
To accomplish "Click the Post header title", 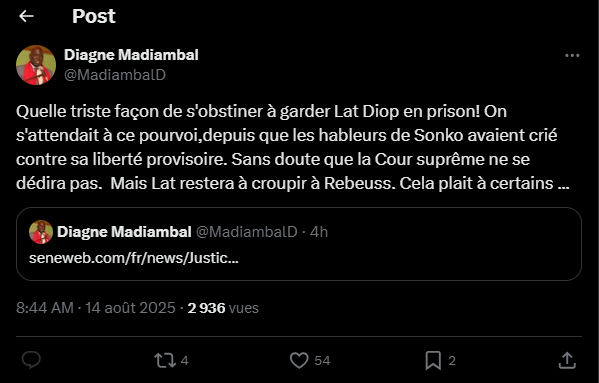I will click(x=94, y=16).
